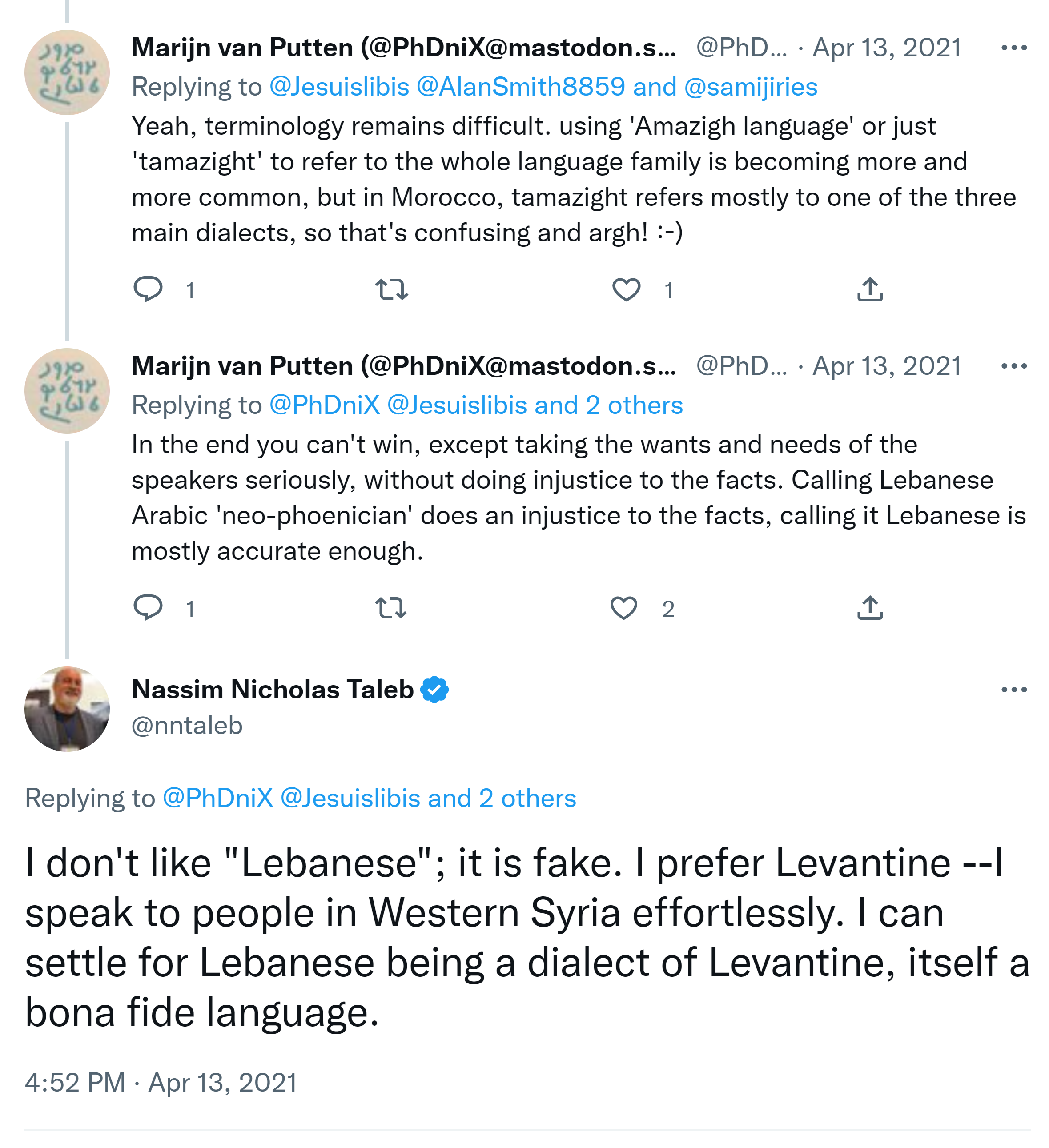Open Nassim Nicholas Taleb display name
Viewport: 1049px width, 1148px height.
click(272, 690)
